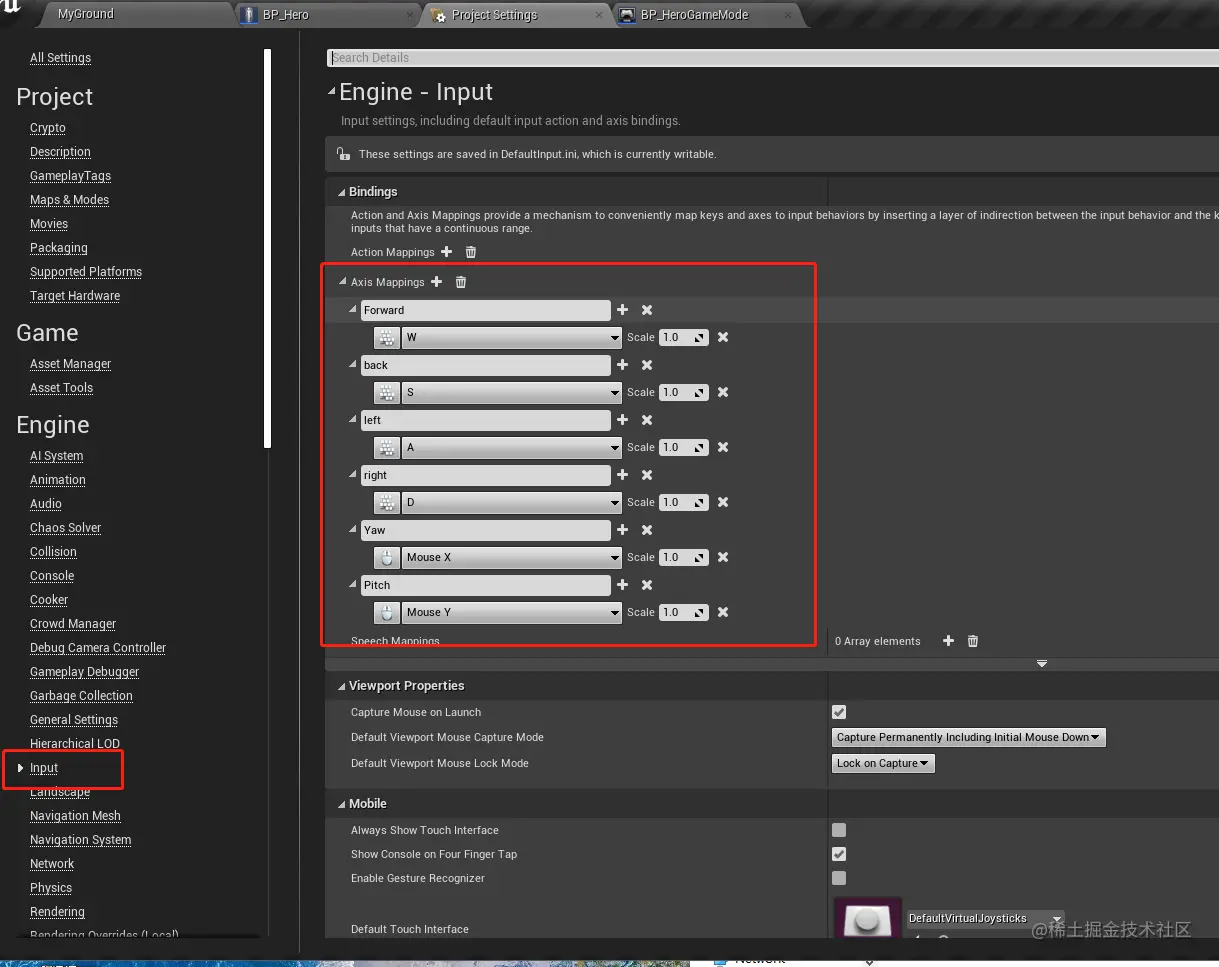Image resolution: width=1219 pixels, height=967 pixels.
Task: Remove the back axis mapping
Action: point(647,365)
